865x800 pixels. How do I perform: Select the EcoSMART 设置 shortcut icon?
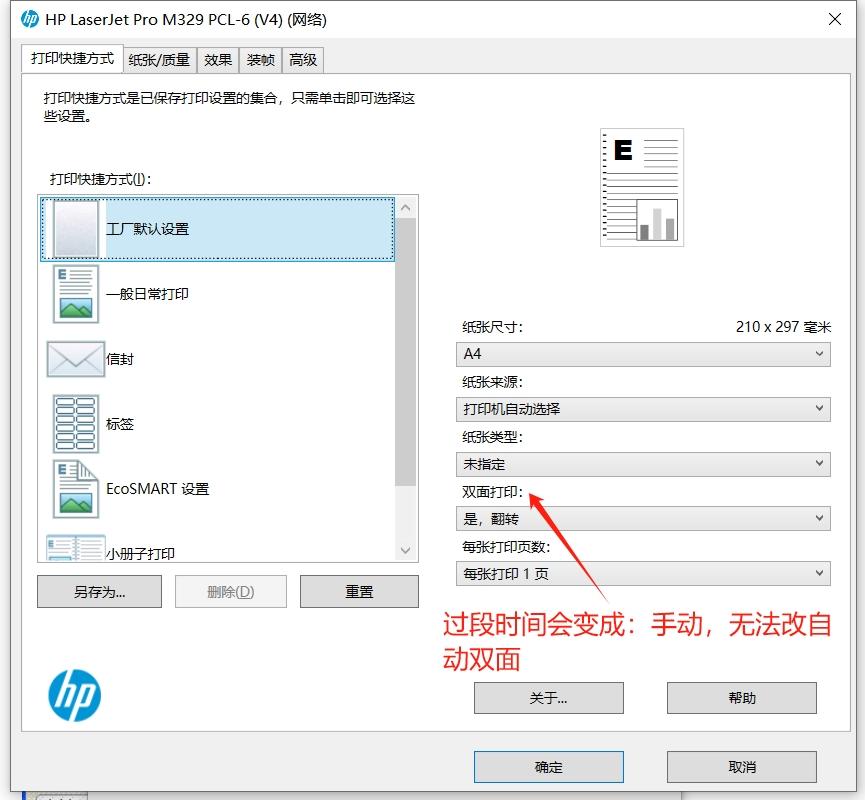pyautogui.click(x=76, y=489)
